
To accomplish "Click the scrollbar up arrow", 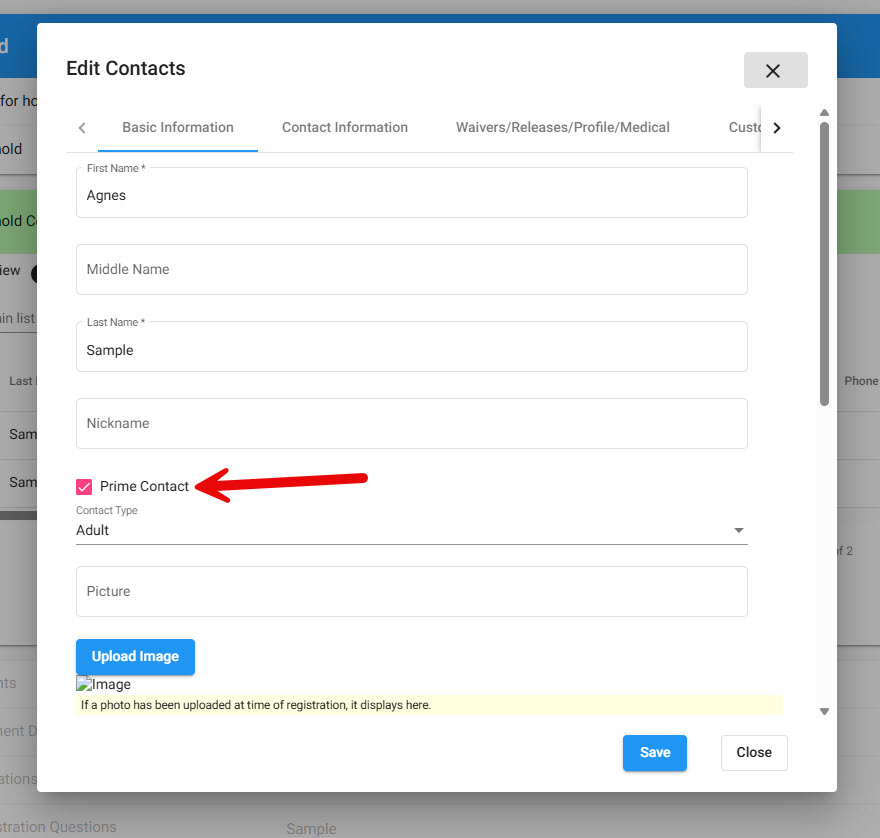I will pos(824,113).
